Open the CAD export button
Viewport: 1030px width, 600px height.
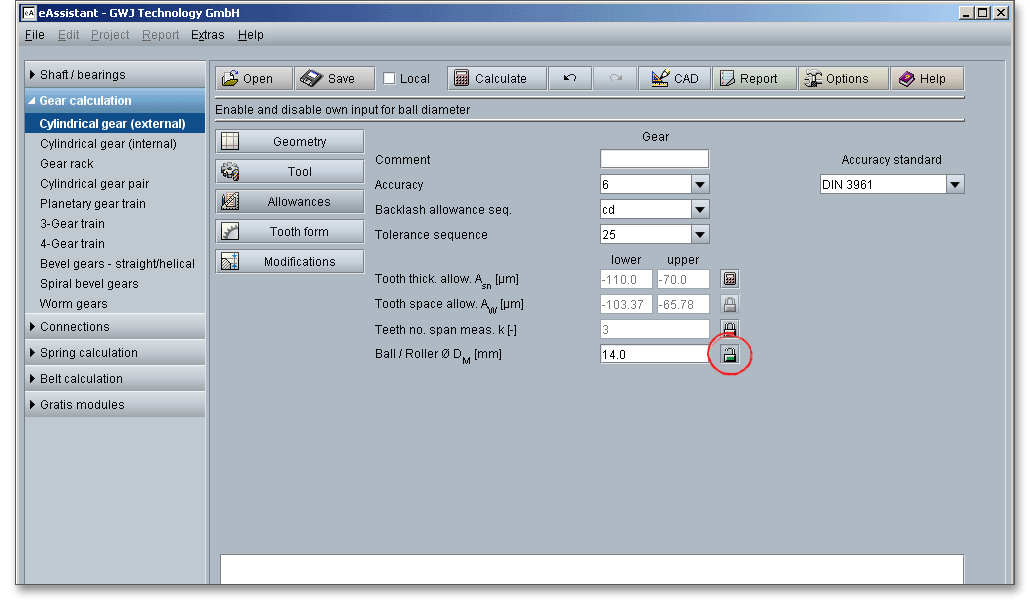coord(674,79)
